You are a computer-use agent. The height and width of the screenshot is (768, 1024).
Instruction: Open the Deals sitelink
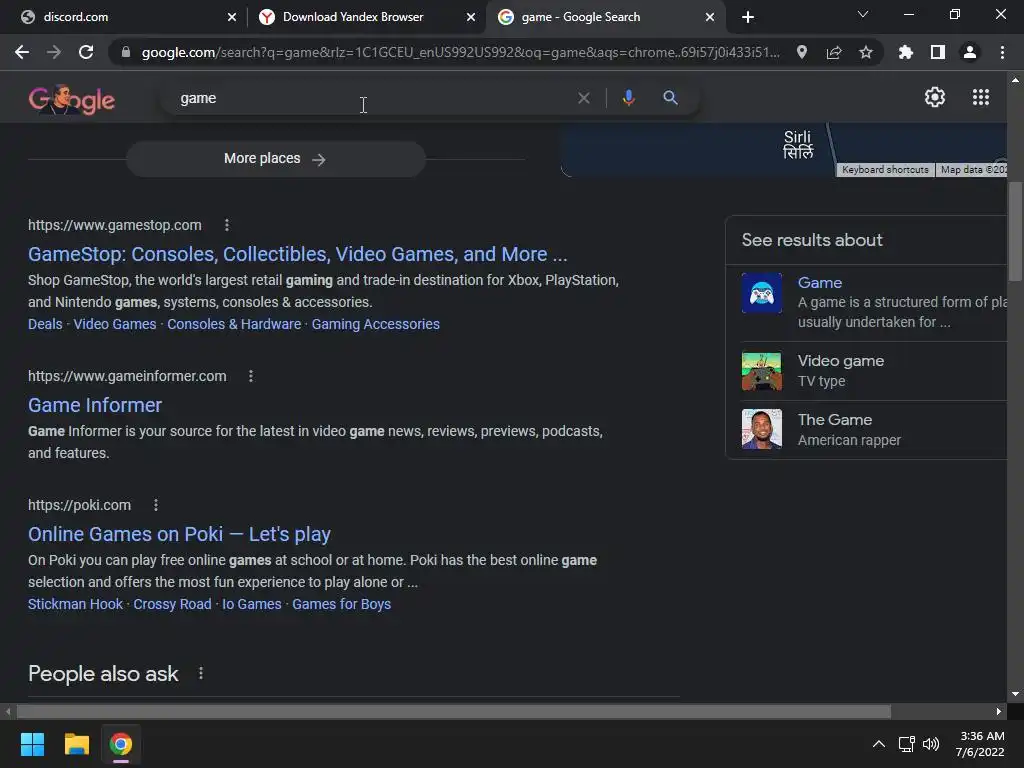click(45, 324)
